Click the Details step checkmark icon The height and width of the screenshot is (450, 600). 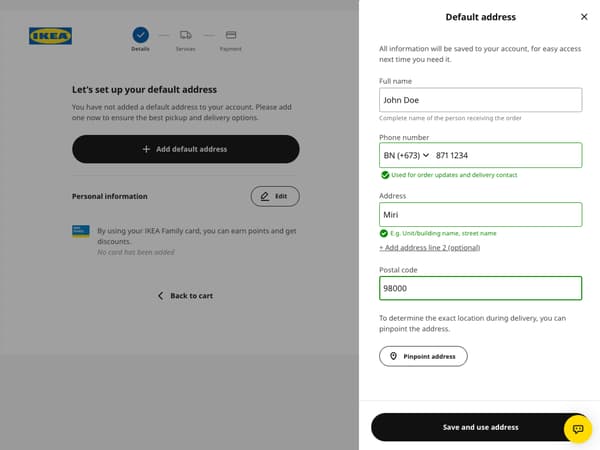click(x=140, y=34)
